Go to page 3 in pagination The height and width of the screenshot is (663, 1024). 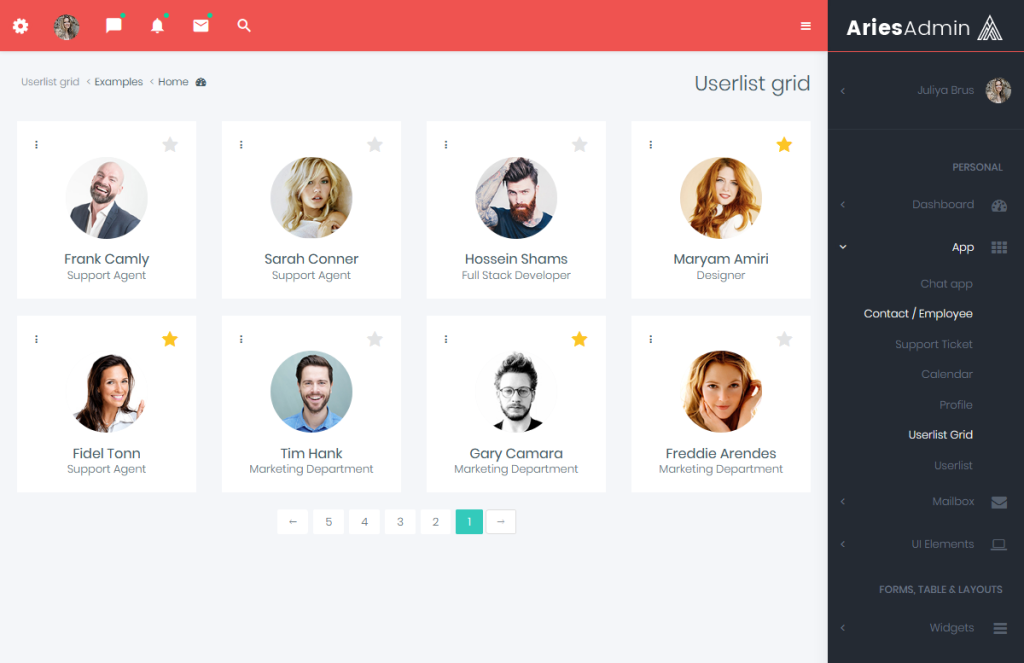pos(400,522)
